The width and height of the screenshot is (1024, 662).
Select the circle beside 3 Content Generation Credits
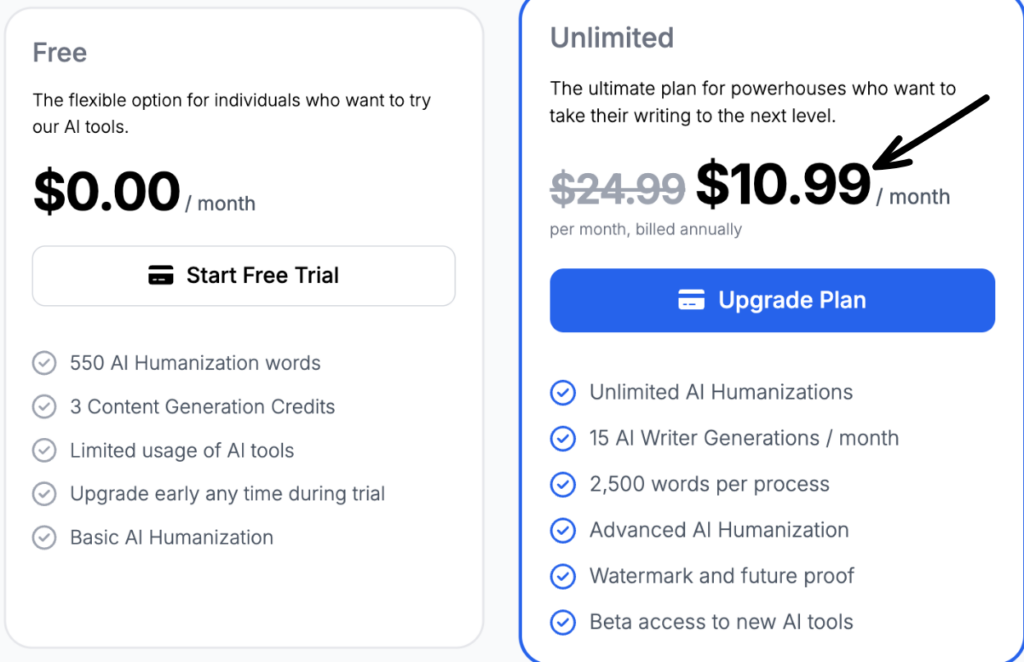(x=44, y=406)
